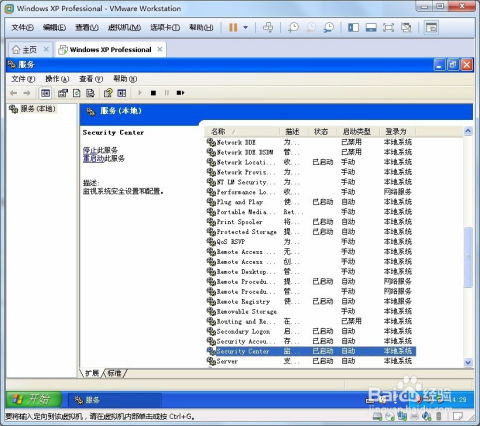Open VMware 选项卡(T) menu

coord(165,27)
